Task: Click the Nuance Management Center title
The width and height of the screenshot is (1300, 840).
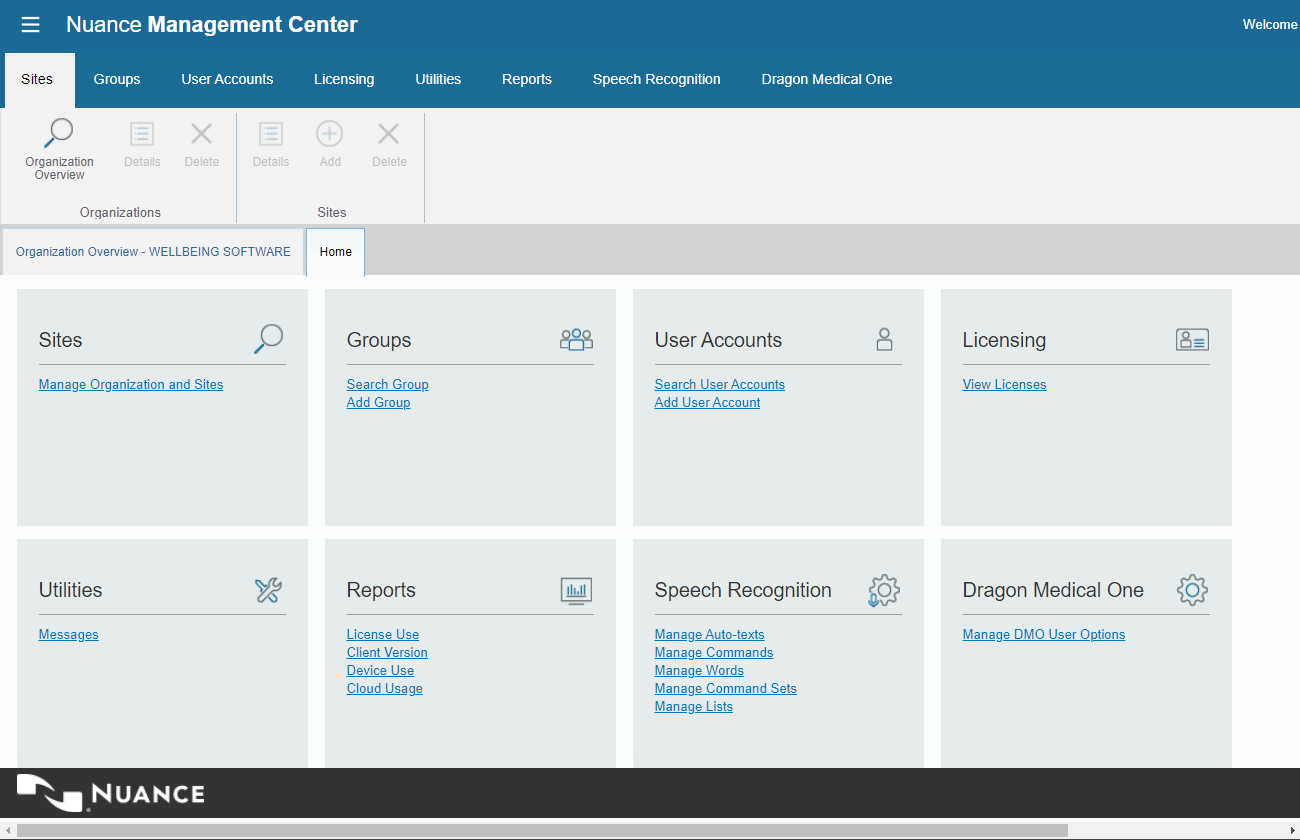Action: [212, 25]
